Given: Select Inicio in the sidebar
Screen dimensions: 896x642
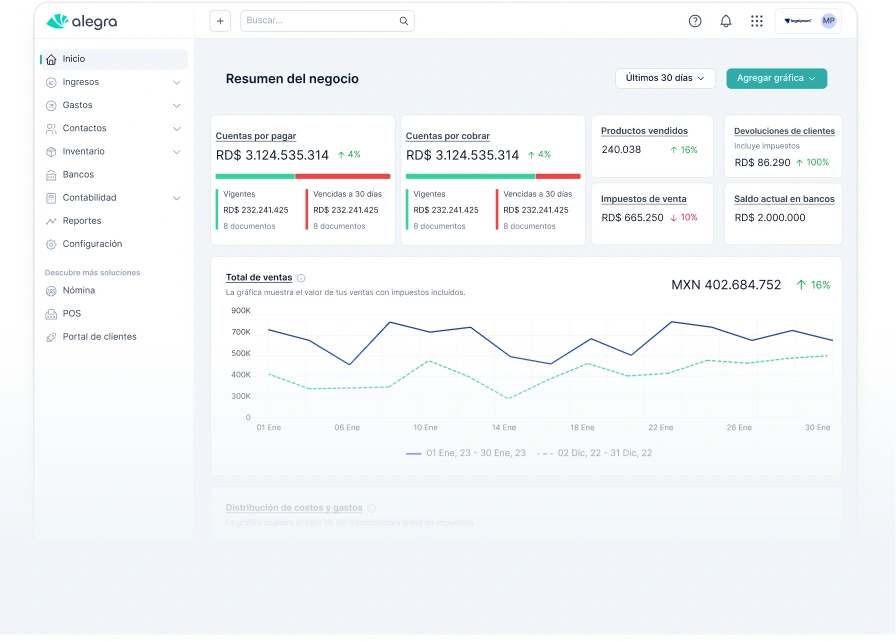Looking at the screenshot, I should pos(73,59).
